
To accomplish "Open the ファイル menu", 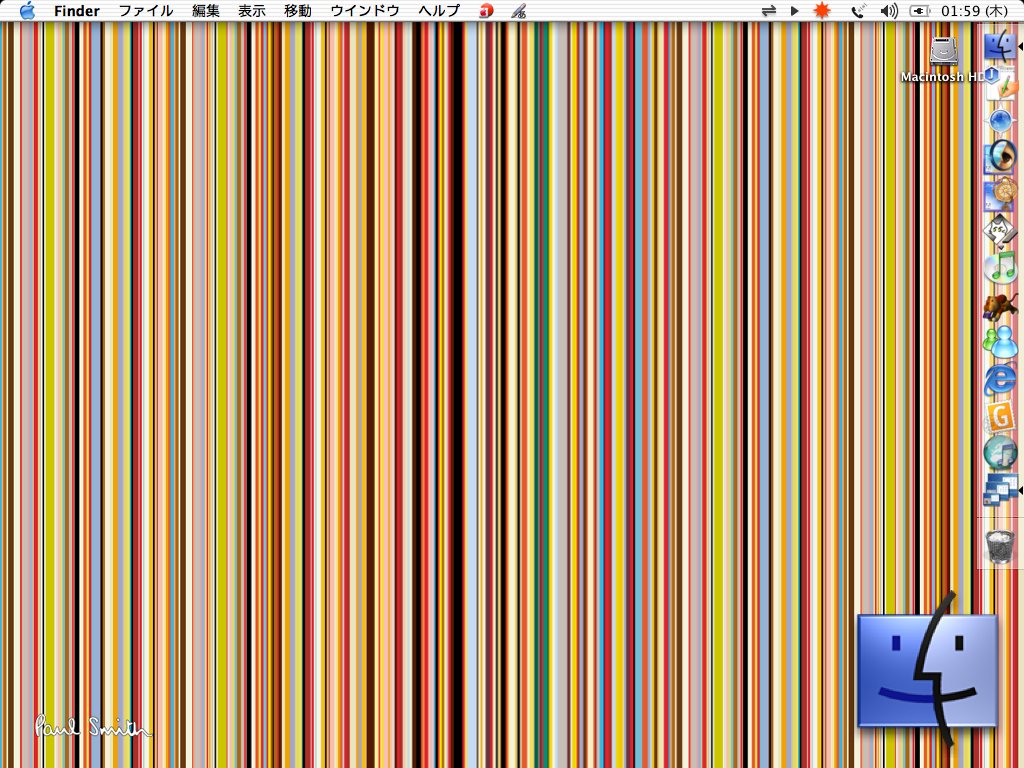I will click(x=146, y=10).
